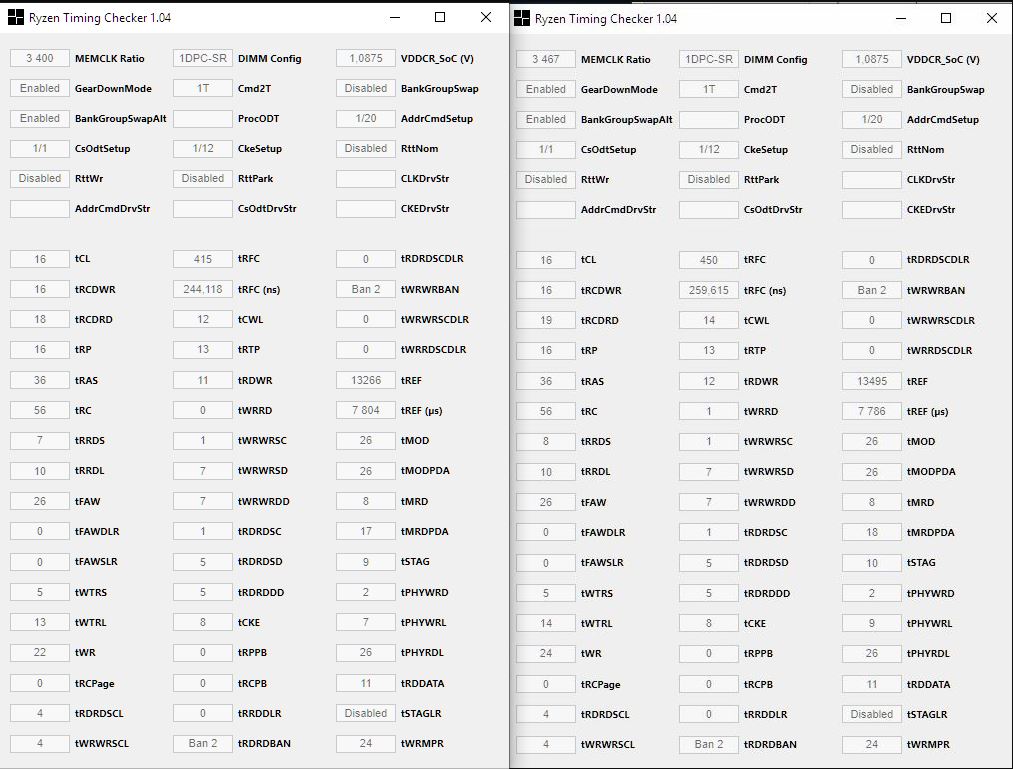Minimize the right Ryzen Timing Checker window
This screenshot has height=769, width=1013.
click(x=901, y=19)
